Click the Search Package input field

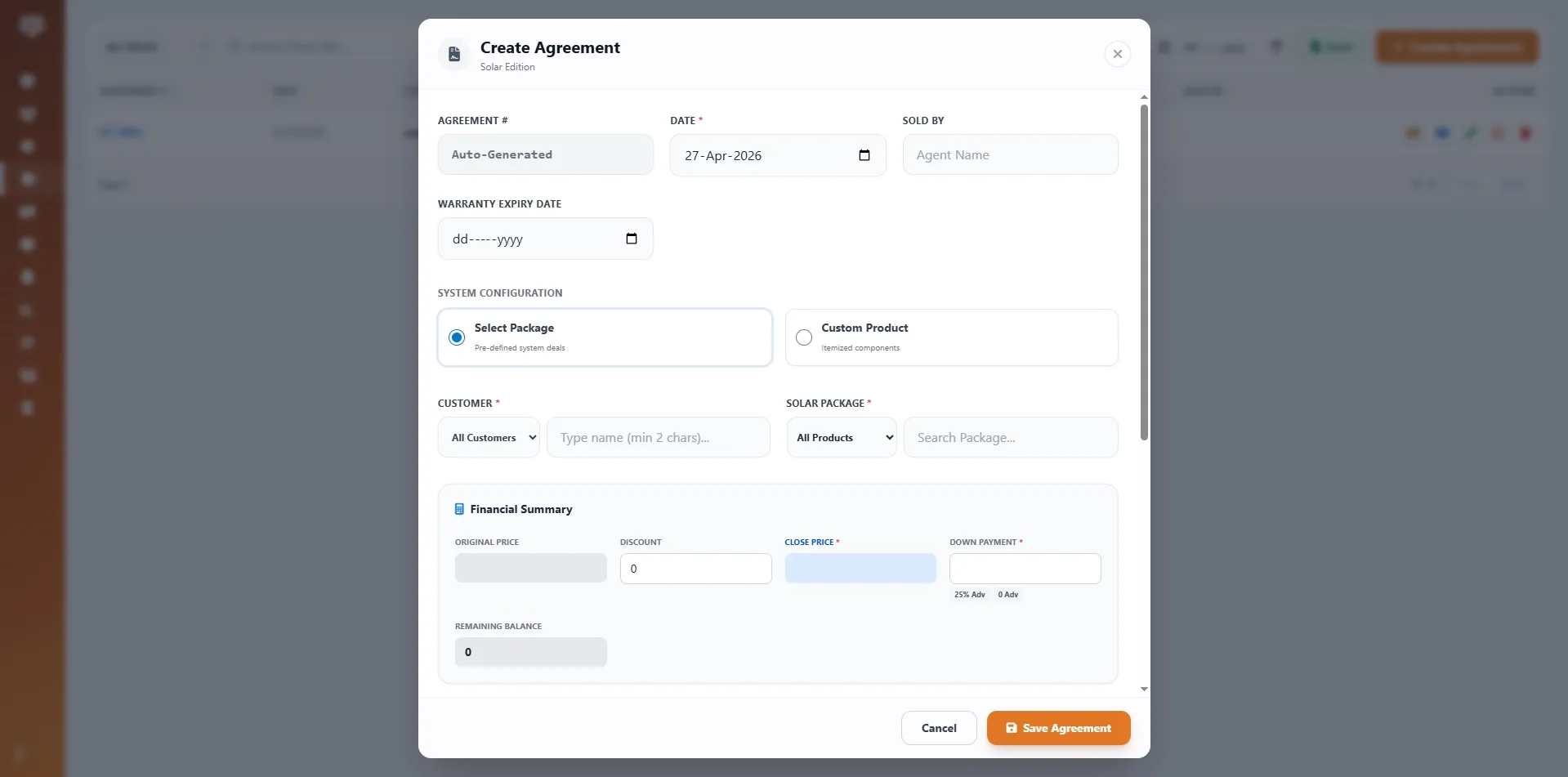click(1011, 437)
